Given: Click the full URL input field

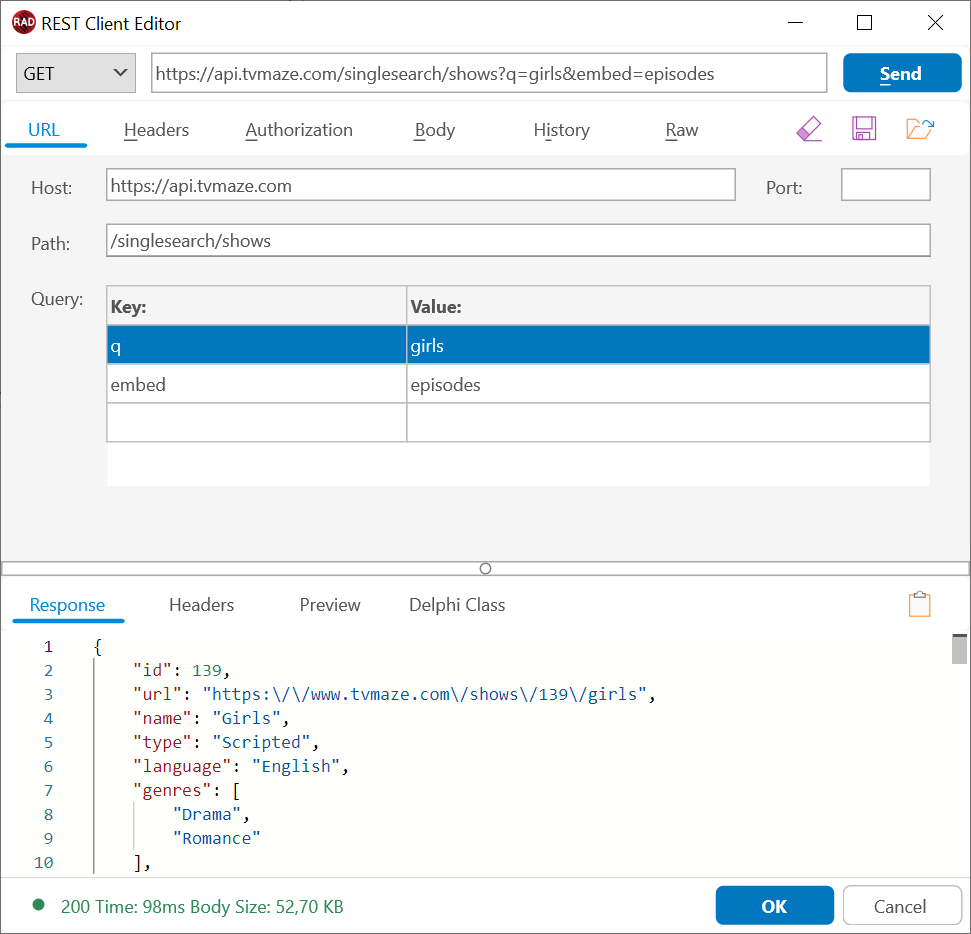Looking at the screenshot, I should coord(489,73).
